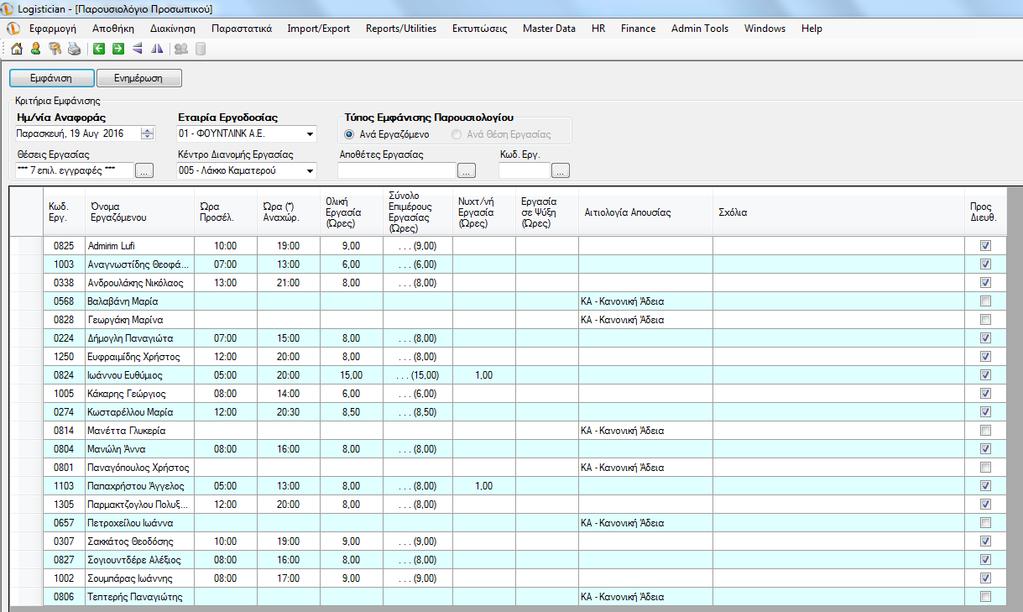
Task: Expand Εταιρία Εργοδοσίας dropdown
Action: (x=310, y=134)
